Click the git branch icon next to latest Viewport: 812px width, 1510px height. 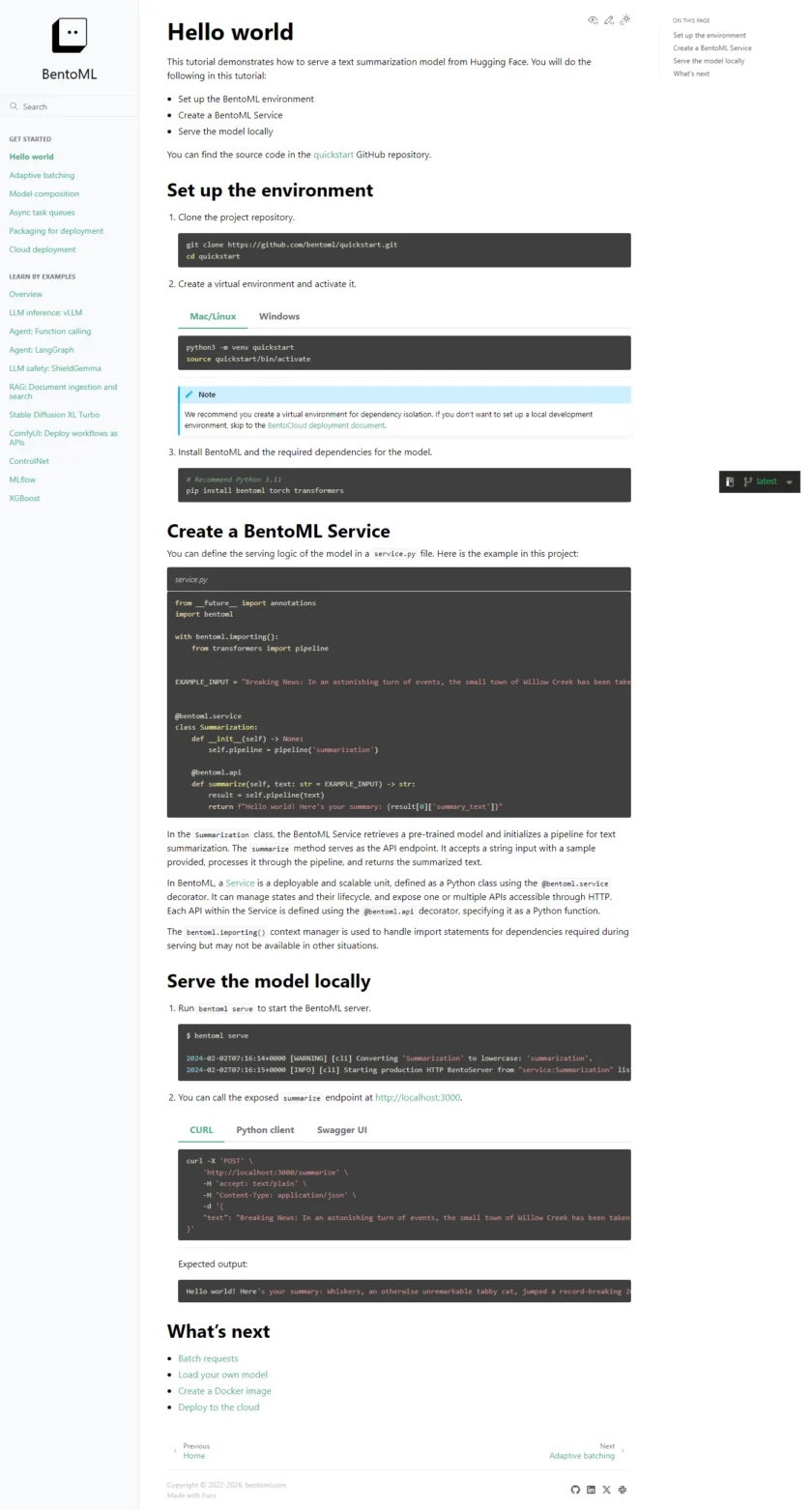746,480
